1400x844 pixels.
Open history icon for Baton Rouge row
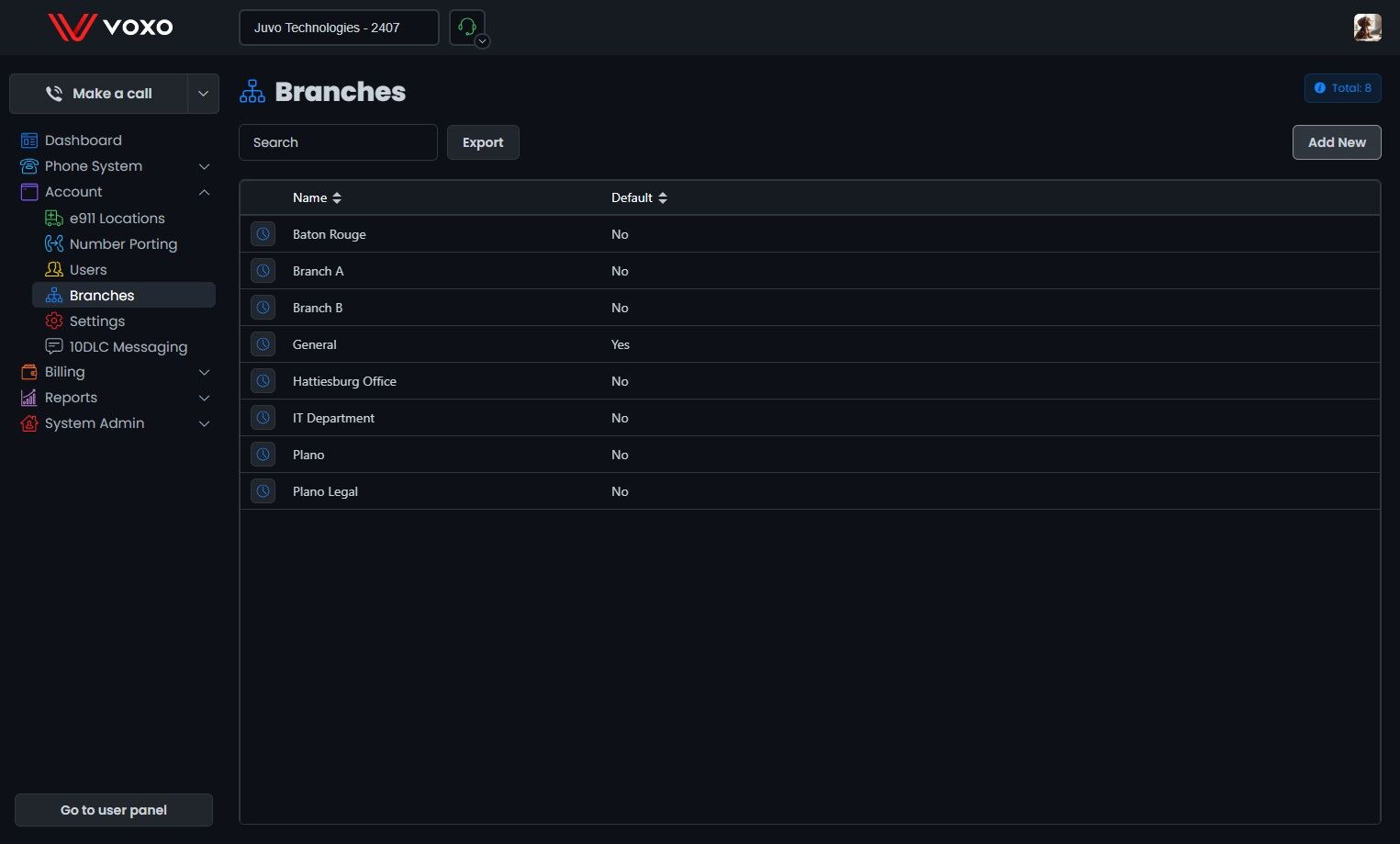coord(263,234)
